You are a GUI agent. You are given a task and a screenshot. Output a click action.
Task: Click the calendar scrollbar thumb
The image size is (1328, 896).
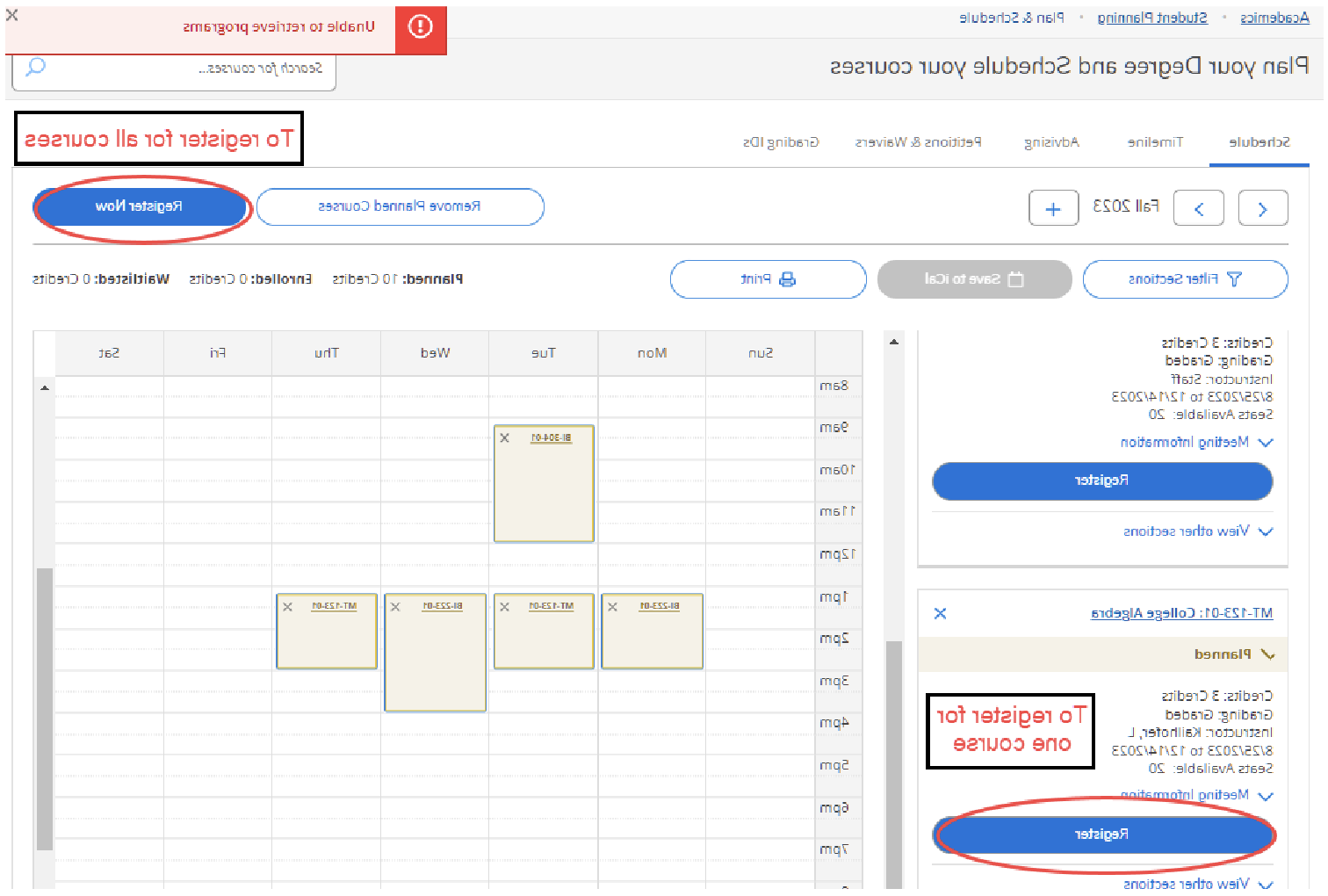coord(45,710)
